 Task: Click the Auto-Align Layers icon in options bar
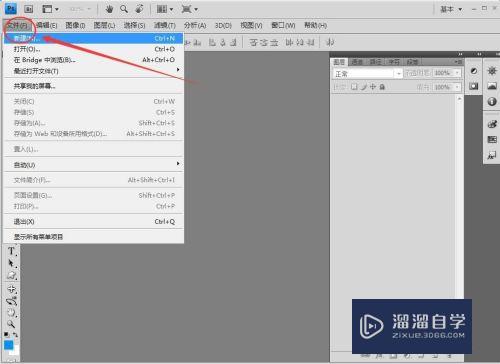coord(330,42)
